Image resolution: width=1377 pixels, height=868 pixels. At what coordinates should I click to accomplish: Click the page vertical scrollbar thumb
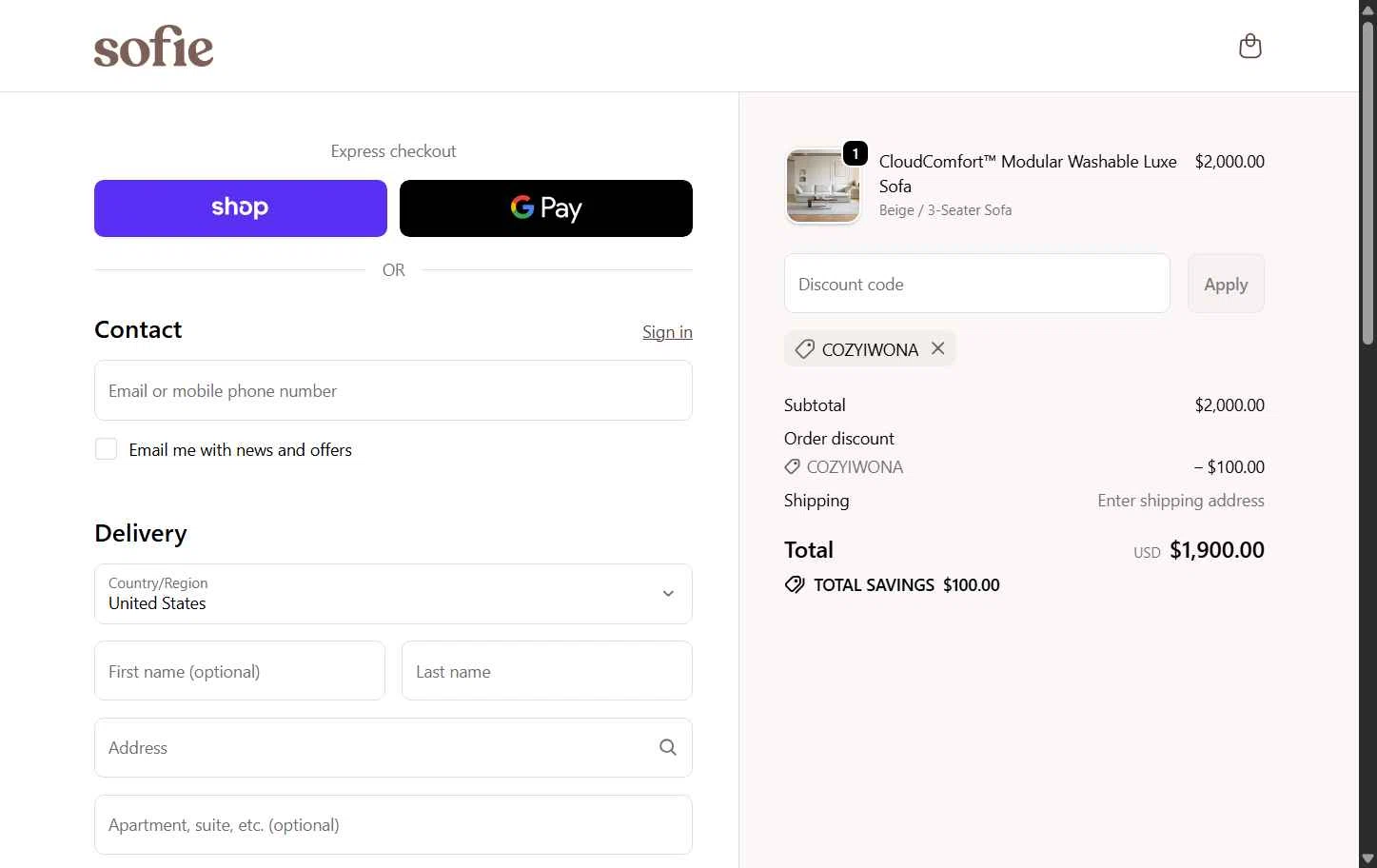[x=1367, y=181]
